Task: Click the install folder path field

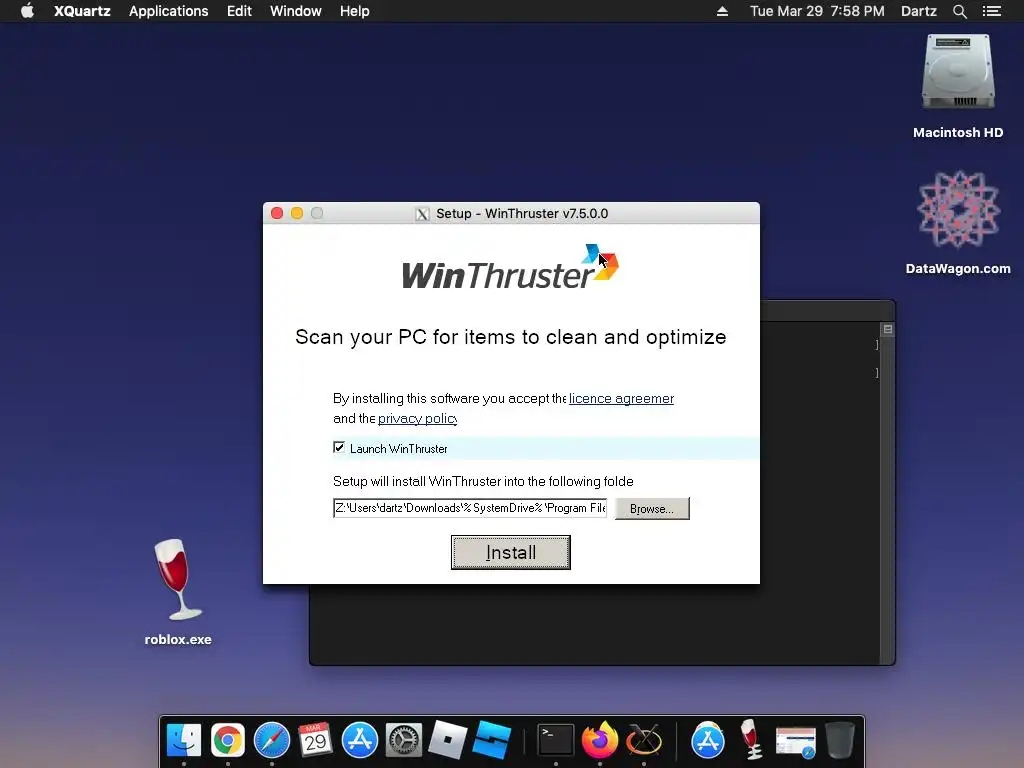Action: [x=470, y=508]
